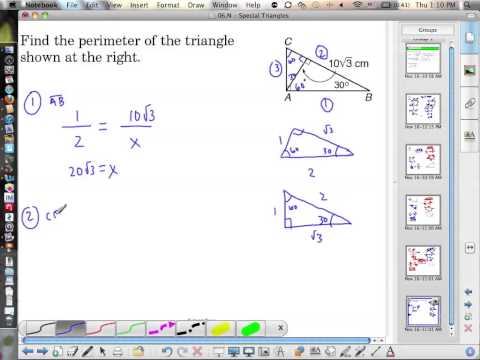Go to previous page with toolbar back arrow
The image size is (480, 360).
[x=28, y=351]
